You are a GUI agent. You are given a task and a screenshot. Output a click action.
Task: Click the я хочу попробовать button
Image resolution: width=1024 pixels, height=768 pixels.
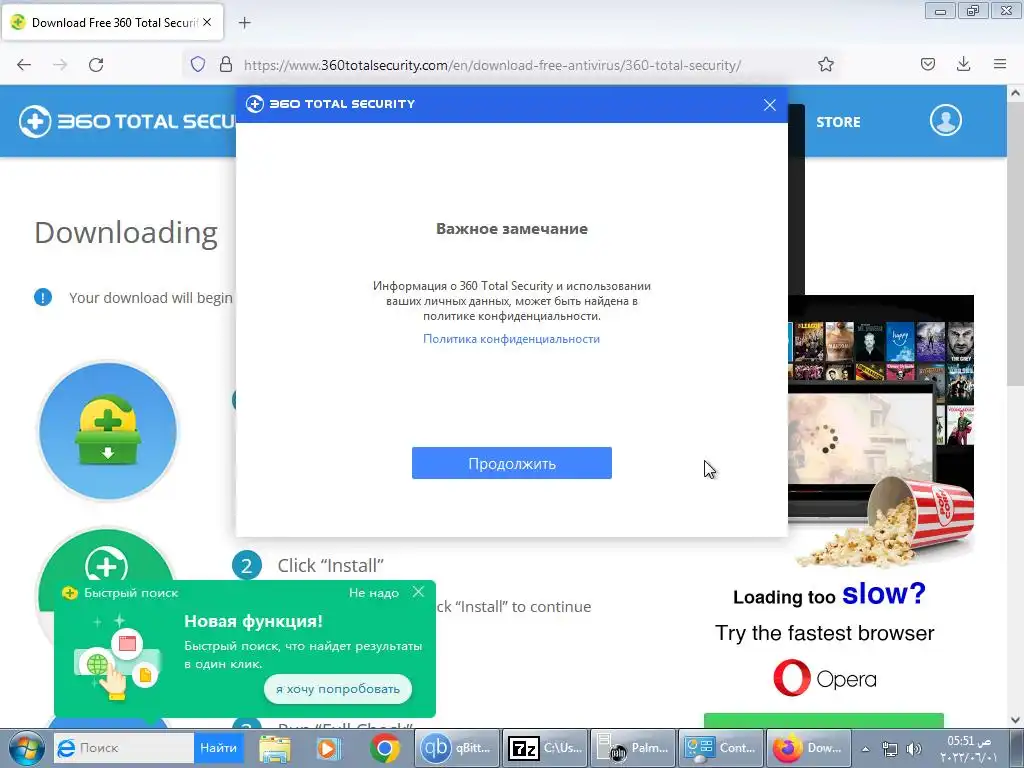point(338,689)
